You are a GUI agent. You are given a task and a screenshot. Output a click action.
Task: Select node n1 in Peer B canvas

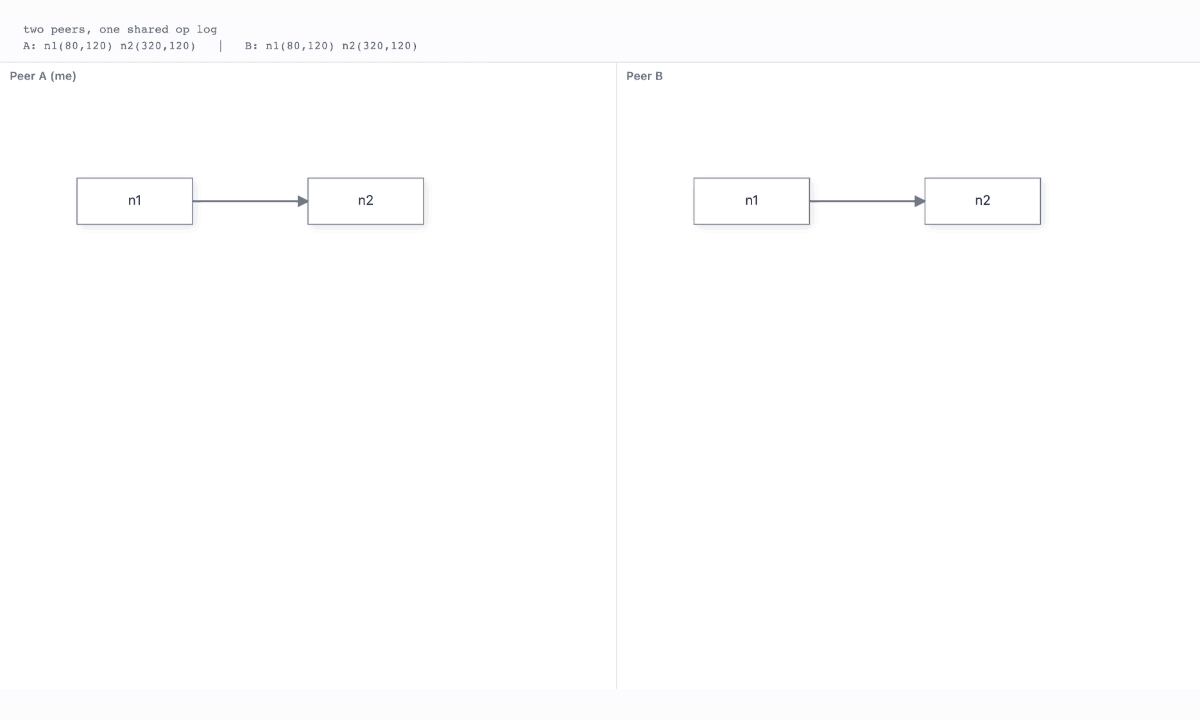point(751,201)
